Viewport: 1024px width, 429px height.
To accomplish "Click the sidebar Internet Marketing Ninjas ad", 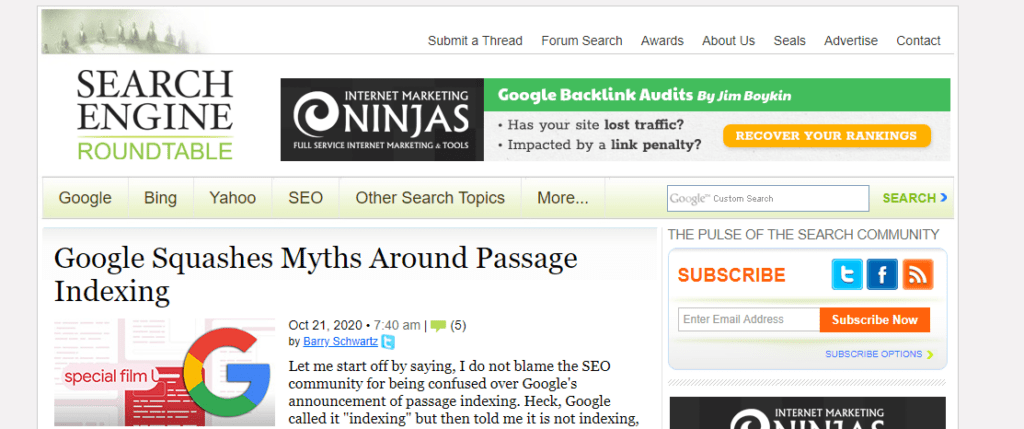I will click(807, 413).
